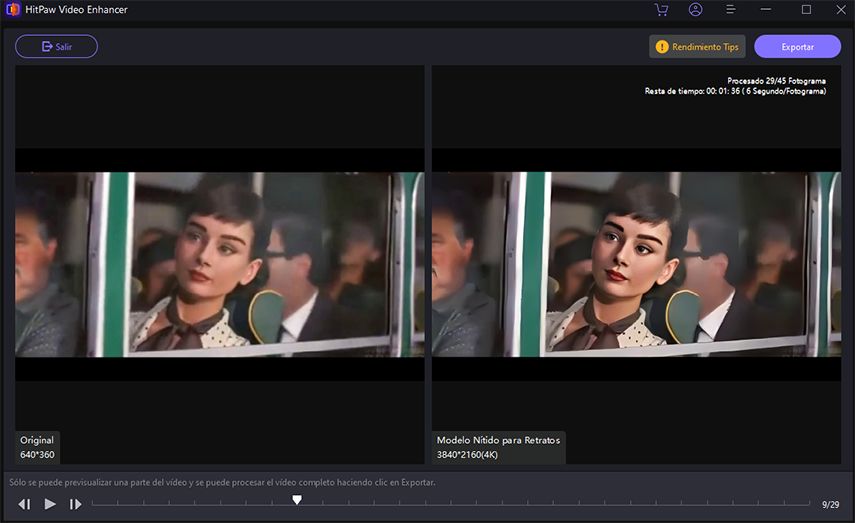Click the timeline playhead marker
The image size is (855, 523).
(297, 500)
